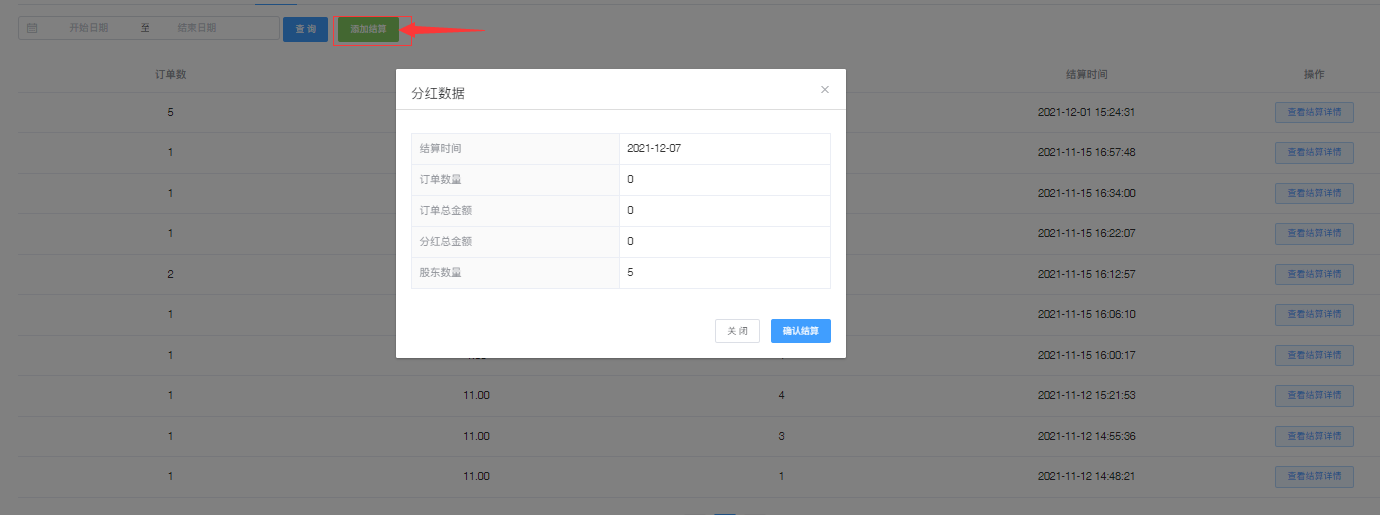Screen dimensions: 1380x515
Task: View settlement details for 2021-11-15 16:06:10
Action: pos(1314,314)
